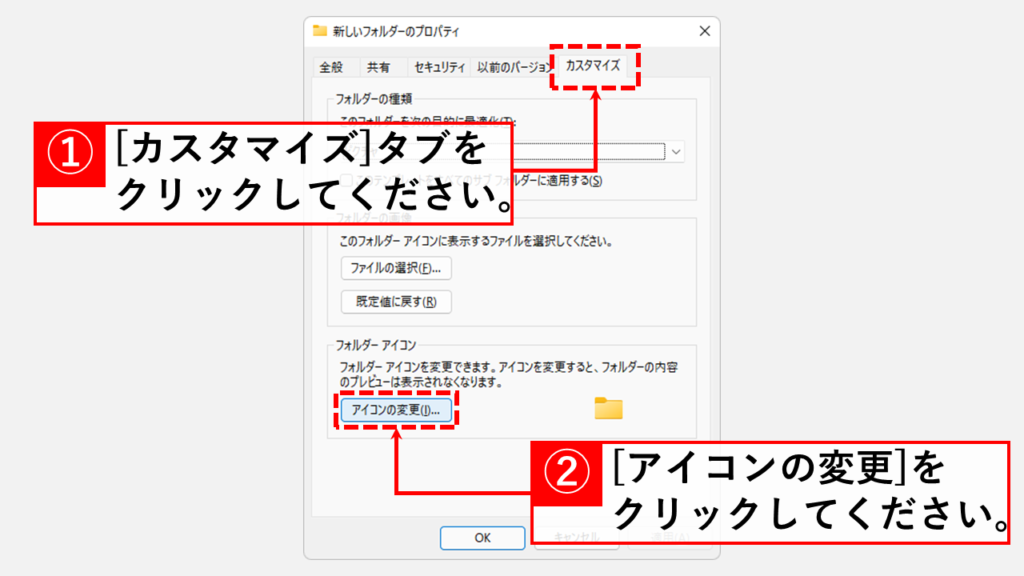Click the folder icon in title bar
1024x576 pixels.
[319, 31]
